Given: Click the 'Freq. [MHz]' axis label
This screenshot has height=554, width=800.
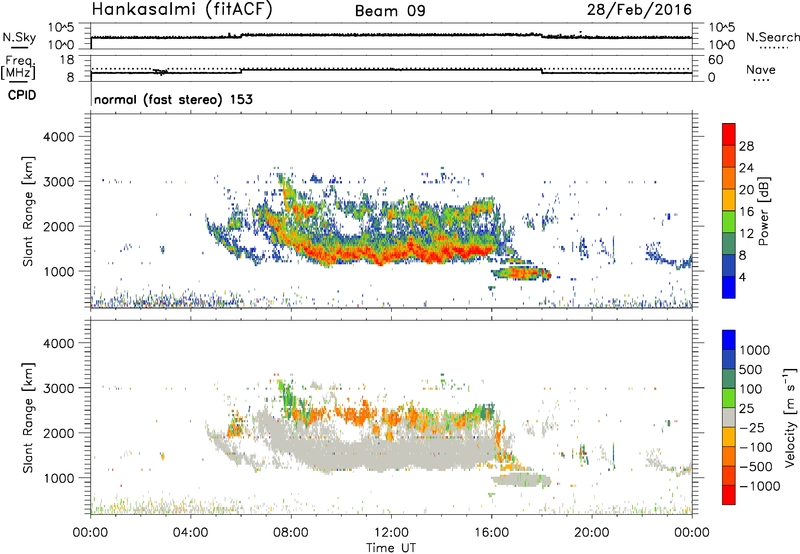Looking at the screenshot, I should (x=18, y=68).
